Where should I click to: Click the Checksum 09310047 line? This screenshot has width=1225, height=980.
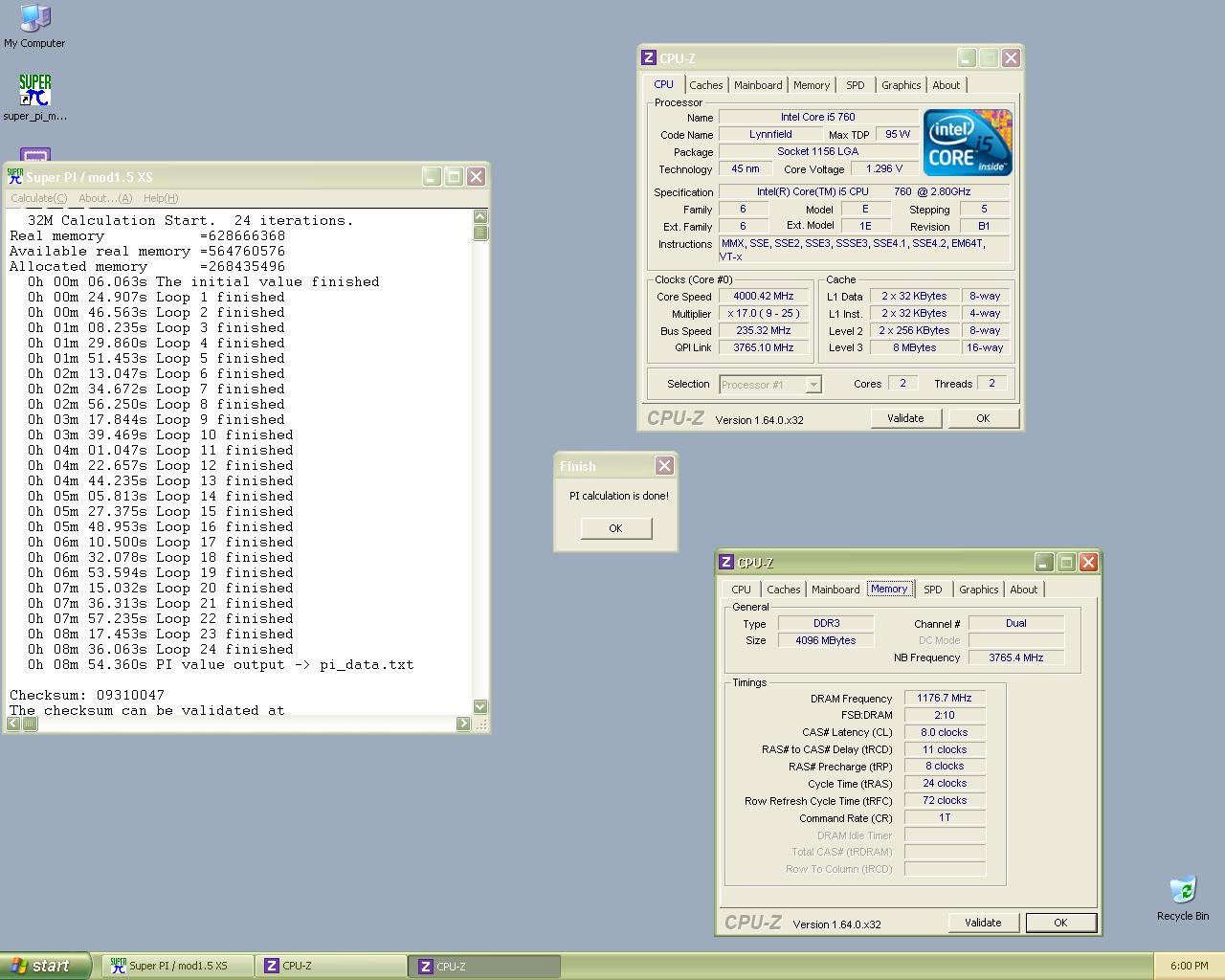(x=87, y=695)
